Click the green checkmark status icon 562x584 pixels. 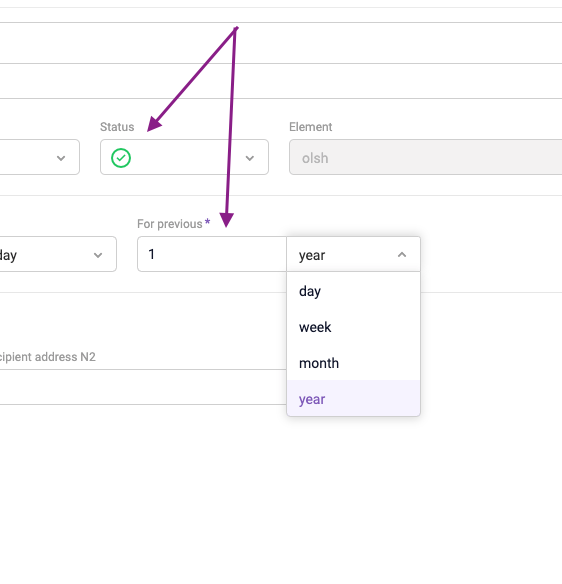click(x=121, y=158)
